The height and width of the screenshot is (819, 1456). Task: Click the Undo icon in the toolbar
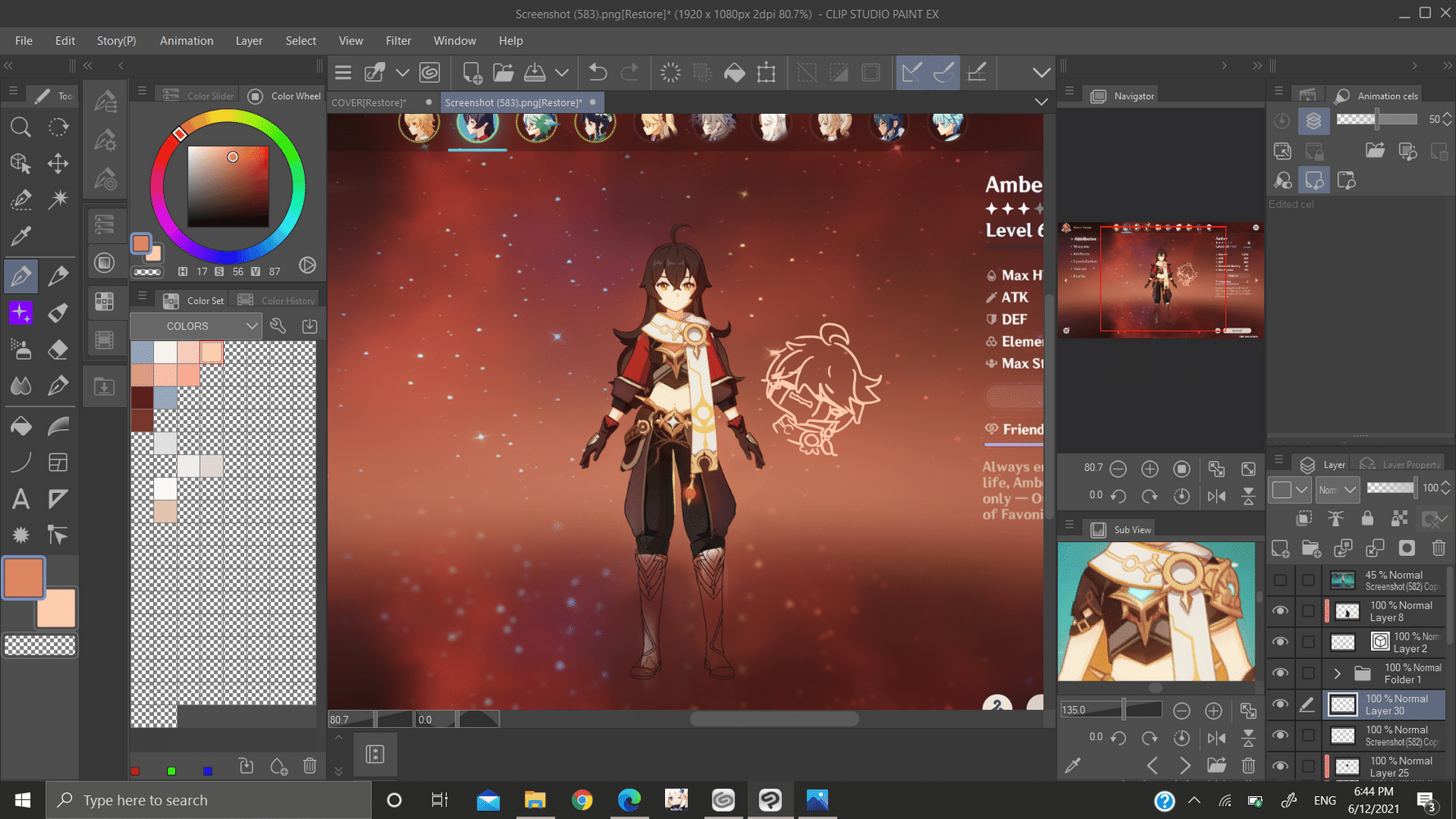[x=597, y=72]
